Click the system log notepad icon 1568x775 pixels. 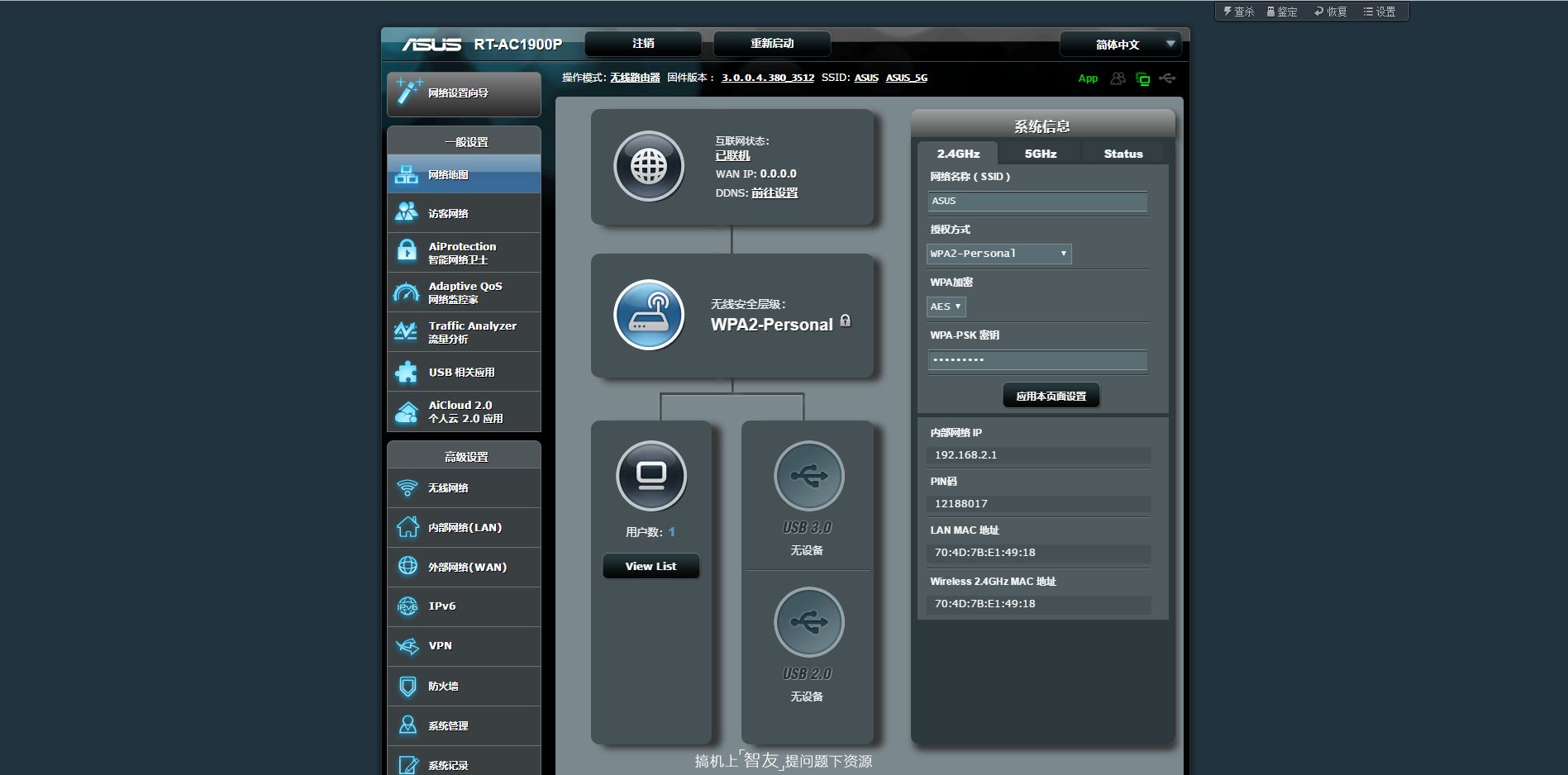pyautogui.click(x=407, y=764)
